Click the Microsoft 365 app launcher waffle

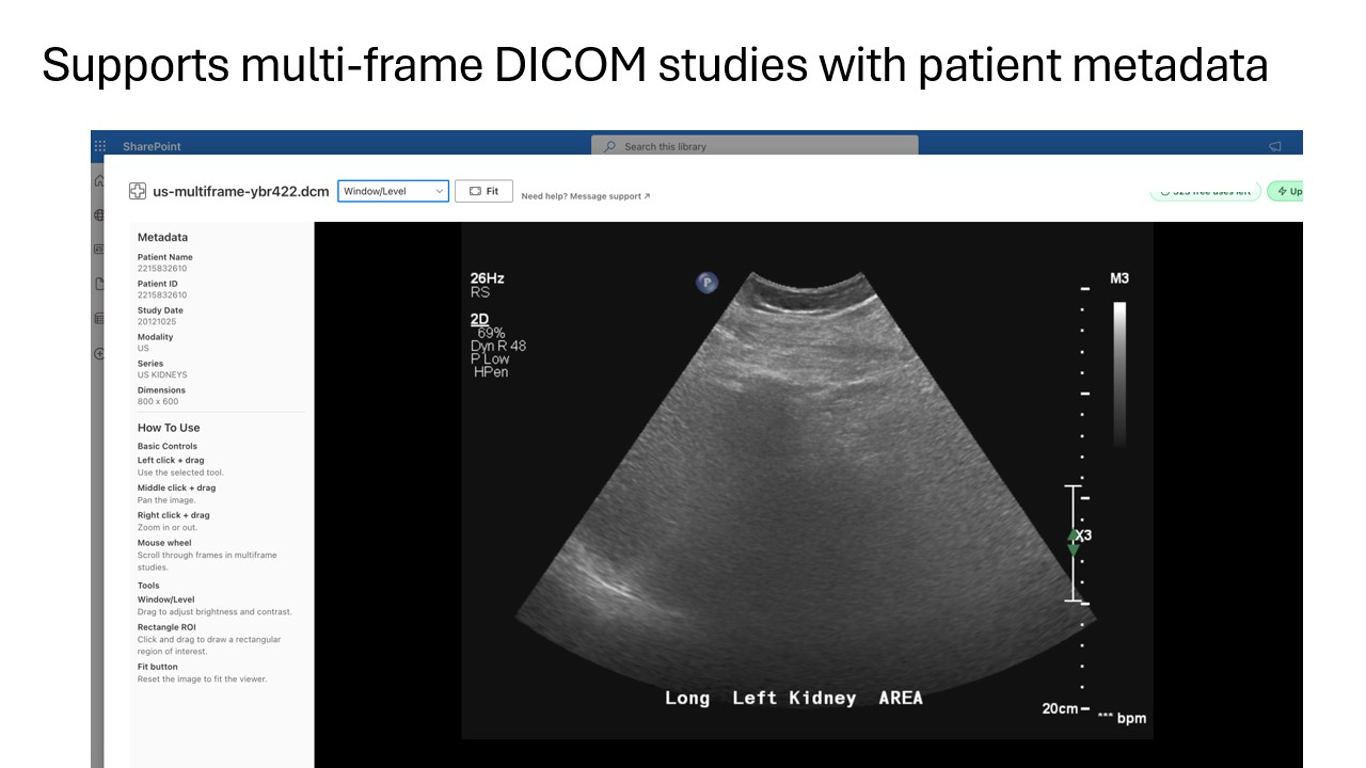[100, 146]
